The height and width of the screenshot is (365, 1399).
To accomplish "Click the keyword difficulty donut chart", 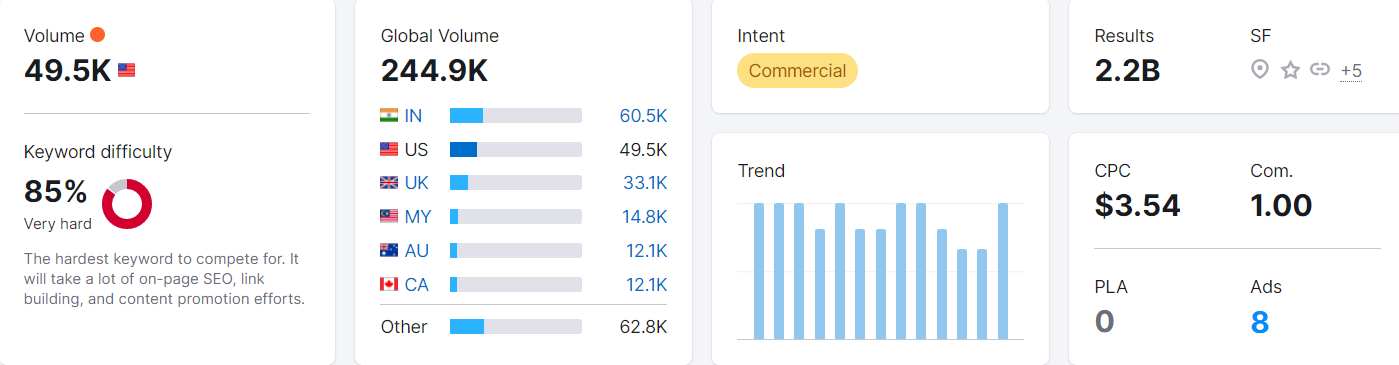I will (x=127, y=204).
